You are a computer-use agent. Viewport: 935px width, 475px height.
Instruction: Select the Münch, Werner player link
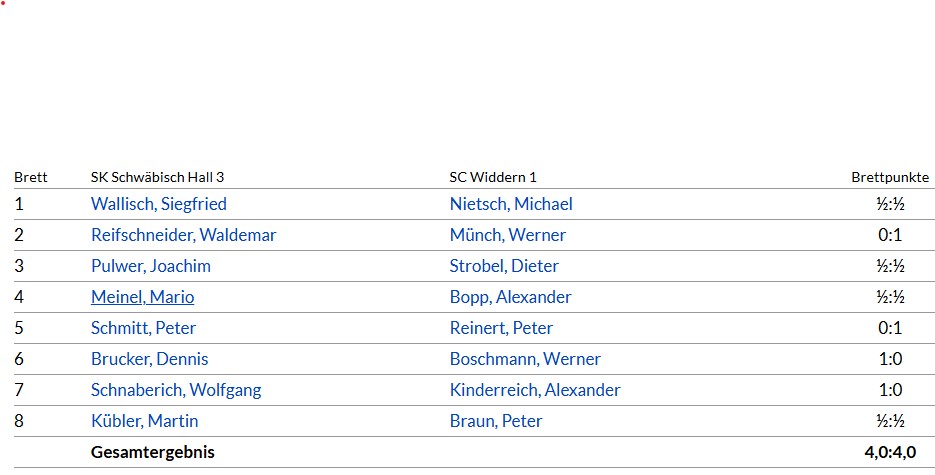(507, 235)
